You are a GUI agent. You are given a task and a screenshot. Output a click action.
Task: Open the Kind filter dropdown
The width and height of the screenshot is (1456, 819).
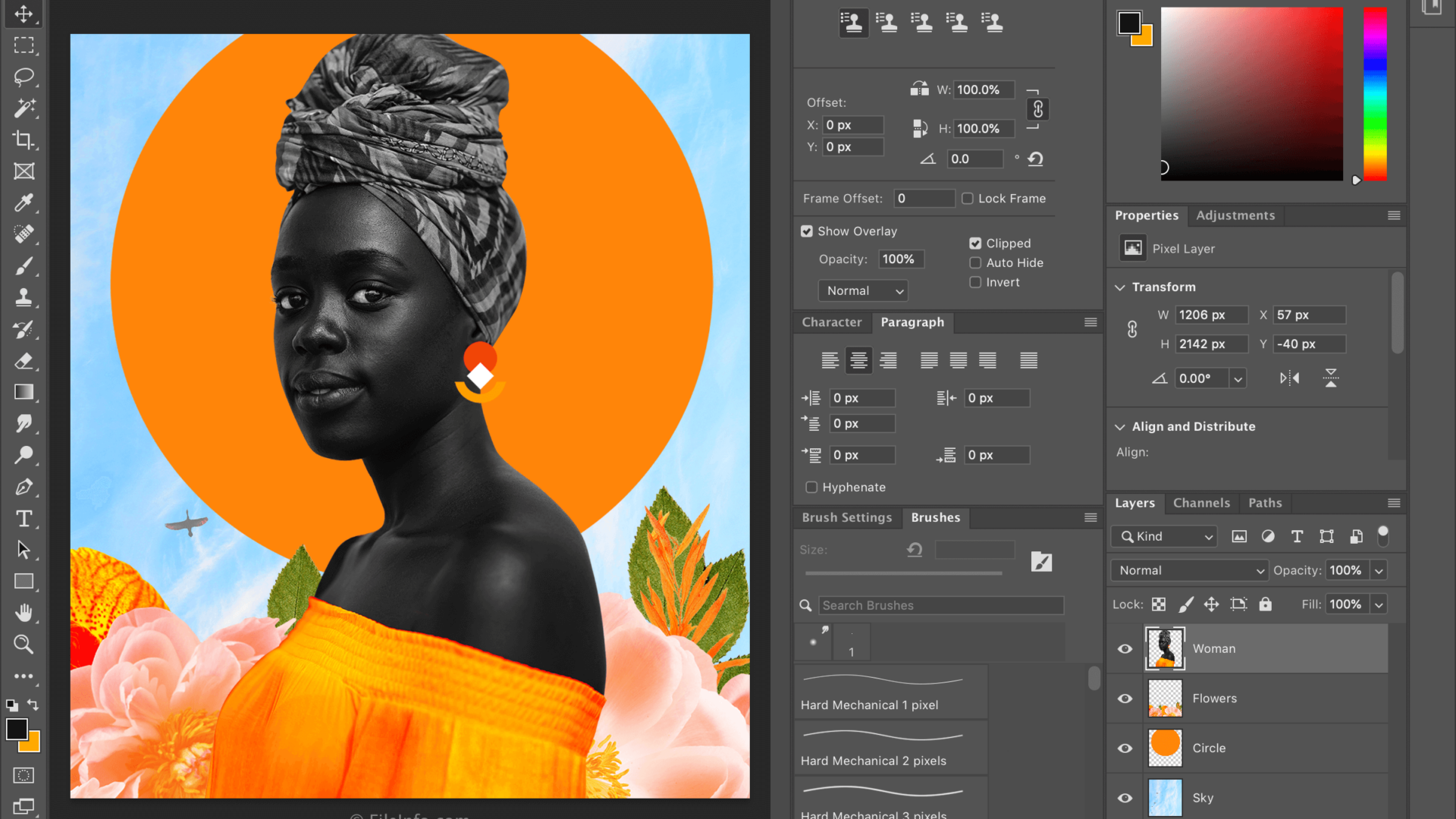pyautogui.click(x=1164, y=536)
